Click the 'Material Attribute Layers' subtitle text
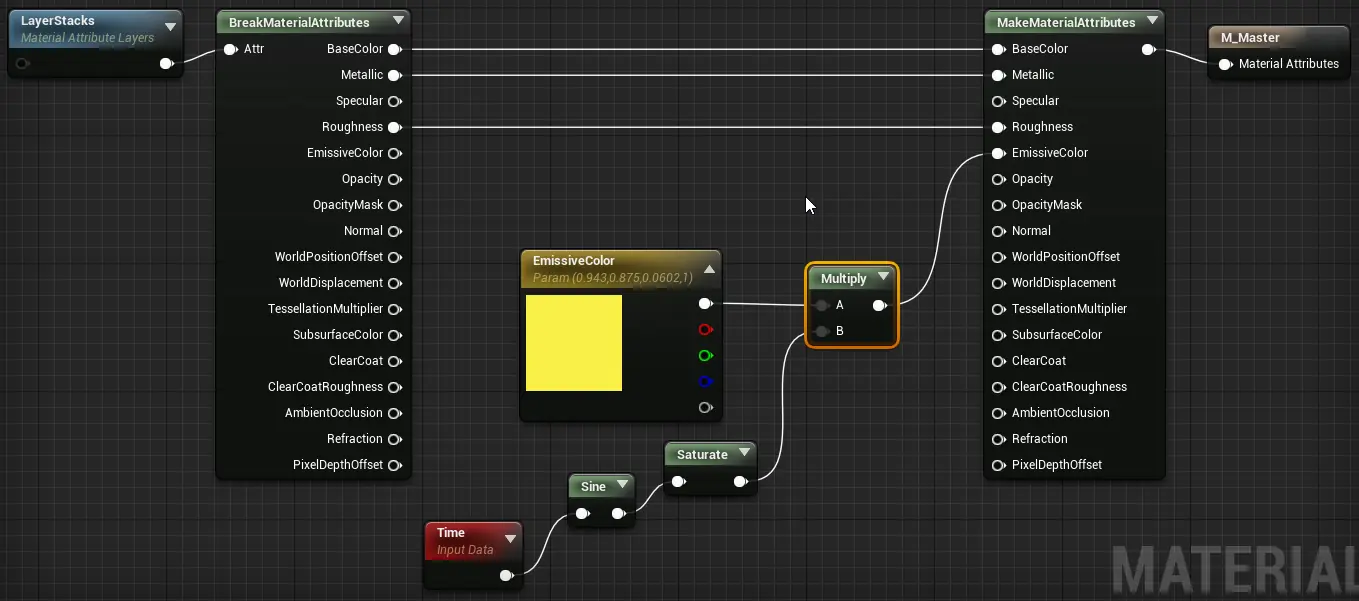Image resolution: width=1359 pixels, height=601 pixels. (88, 38)
